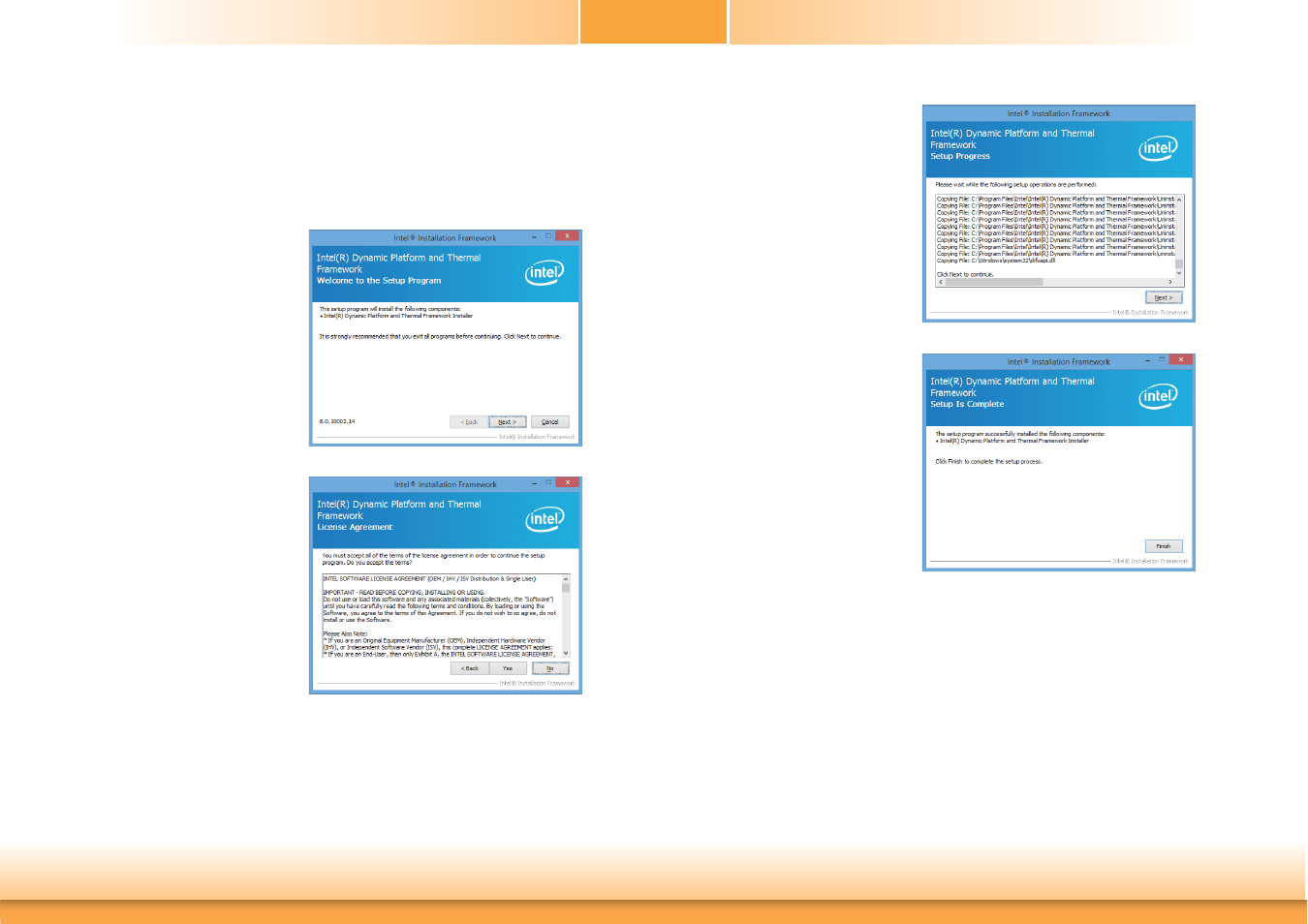Click the 'Welcome to the Setup Program' heading
1308x924 pixels.
coord(379,281)
